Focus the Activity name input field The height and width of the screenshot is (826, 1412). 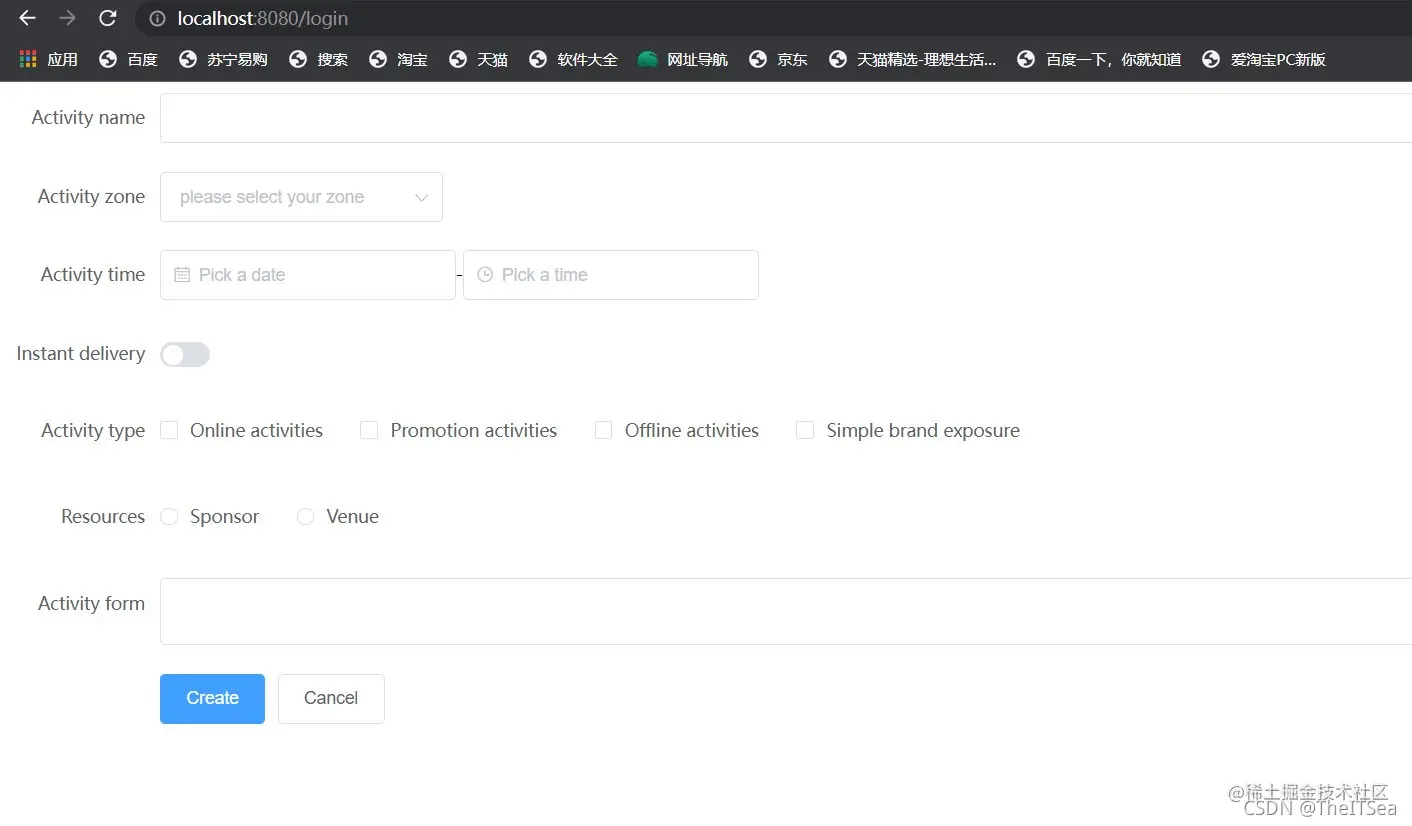click(786, 118)
